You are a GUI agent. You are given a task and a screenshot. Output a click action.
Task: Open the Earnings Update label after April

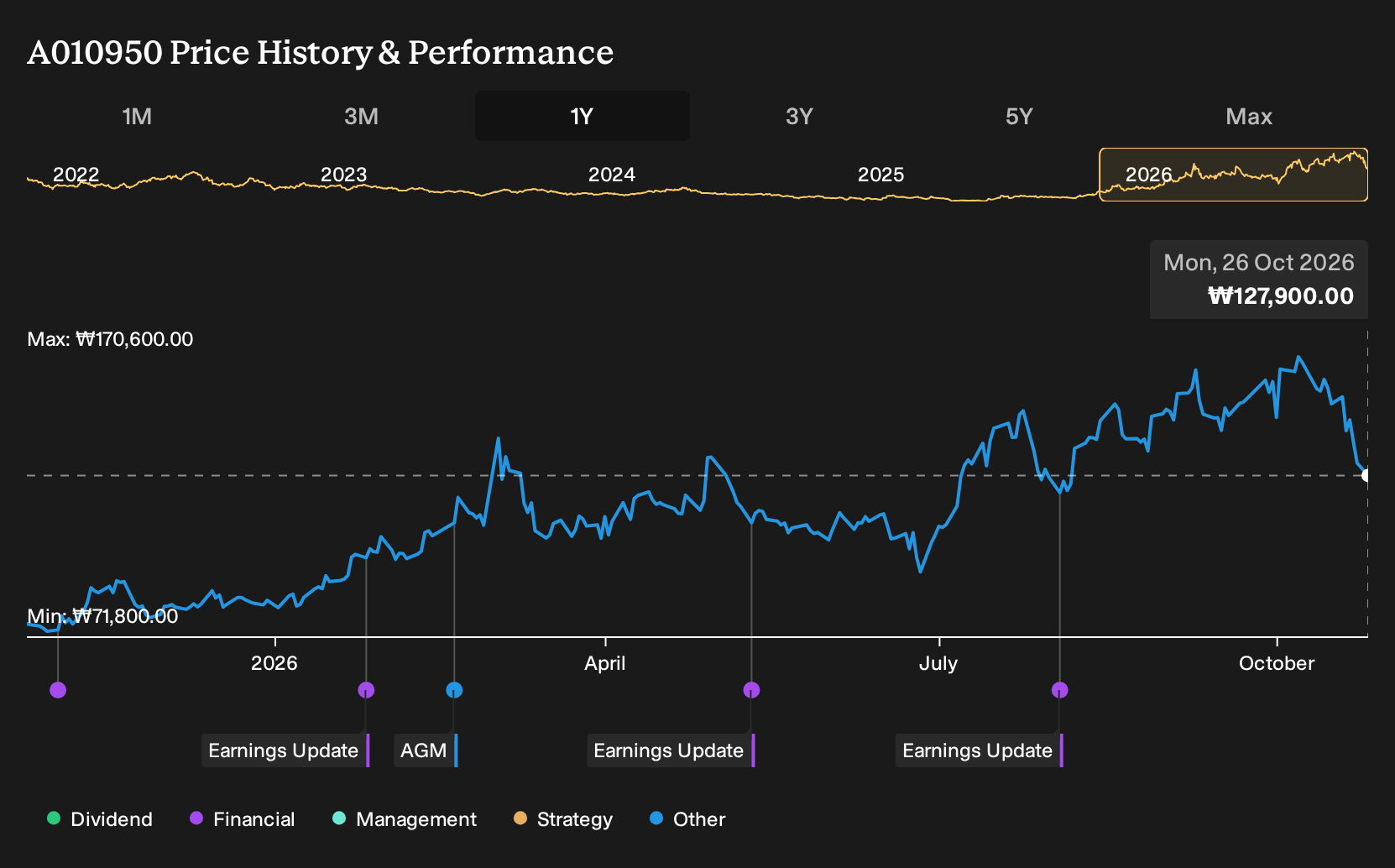click(x=671, y=750)
